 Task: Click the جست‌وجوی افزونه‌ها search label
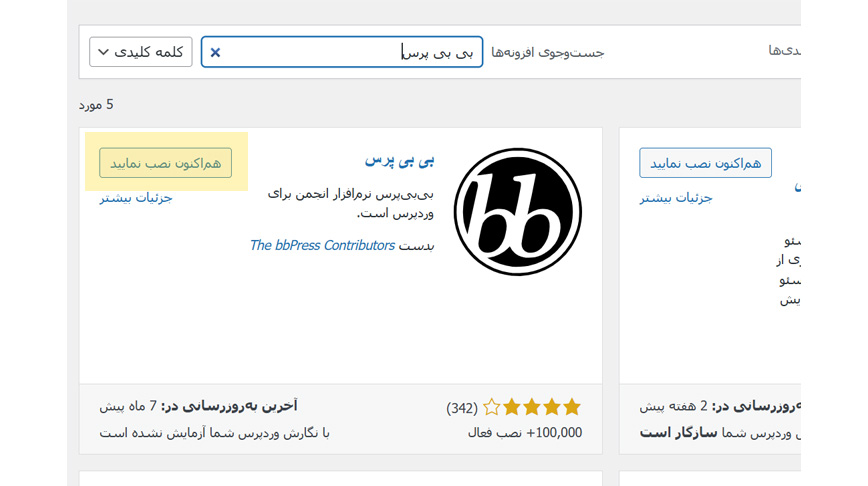click(x=547, y=53)
